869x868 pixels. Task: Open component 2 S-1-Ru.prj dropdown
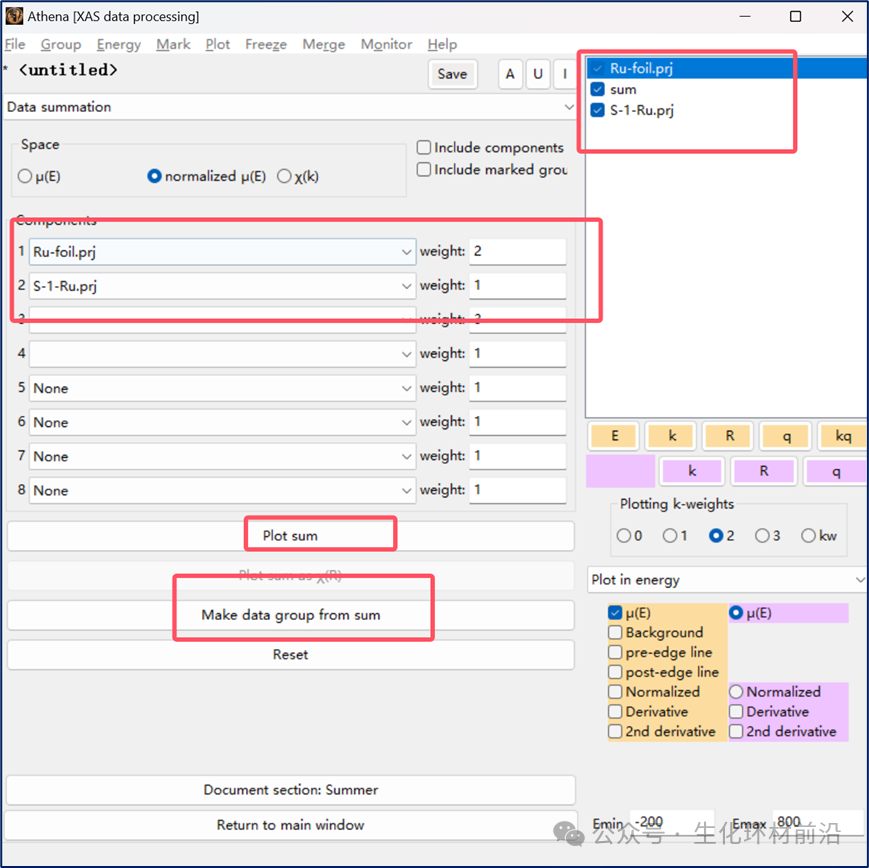pyautogui.click(x=222, y=286)
